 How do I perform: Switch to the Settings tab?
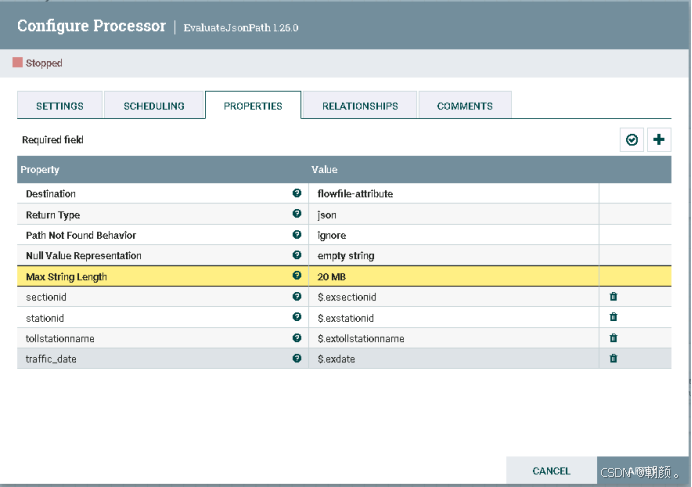point(60,106)
